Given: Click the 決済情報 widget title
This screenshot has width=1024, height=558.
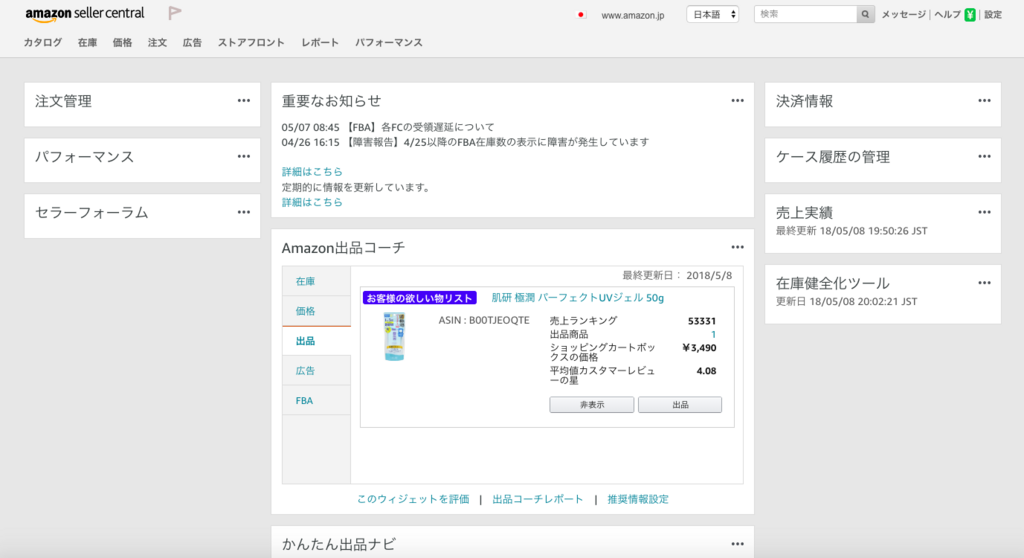Looking at the screenshot, I should pos(805,101).
